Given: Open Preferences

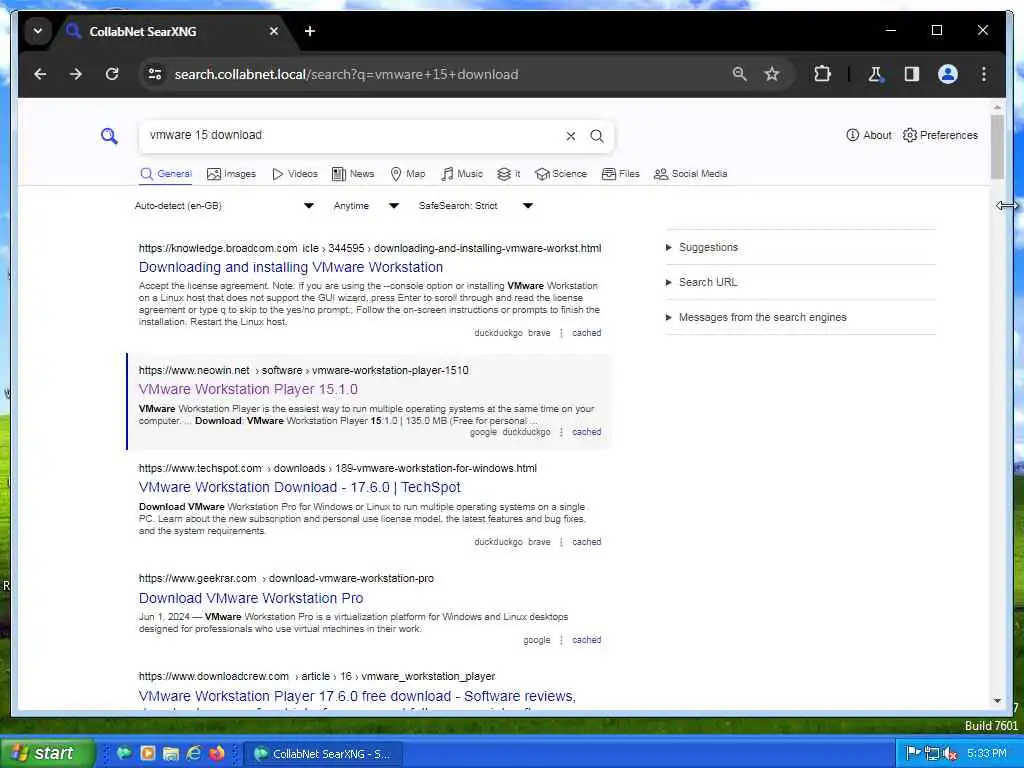Looking at the screenshot, I should pyautogui.click(x=940, y=135).
